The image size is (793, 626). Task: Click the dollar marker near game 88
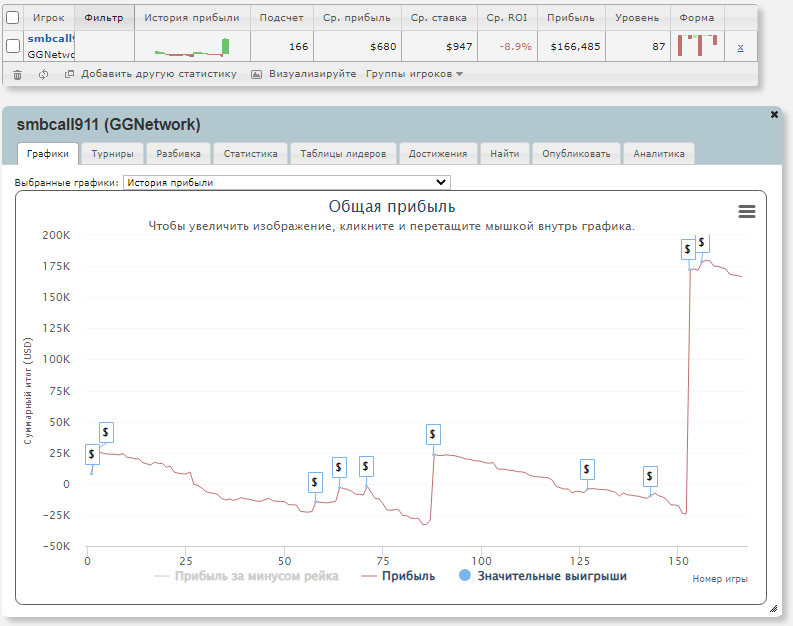point(433,434)
